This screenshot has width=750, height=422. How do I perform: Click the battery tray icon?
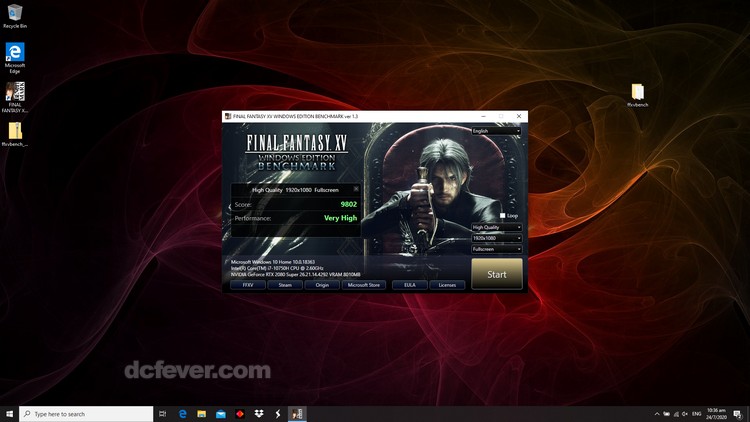(666, 414)
